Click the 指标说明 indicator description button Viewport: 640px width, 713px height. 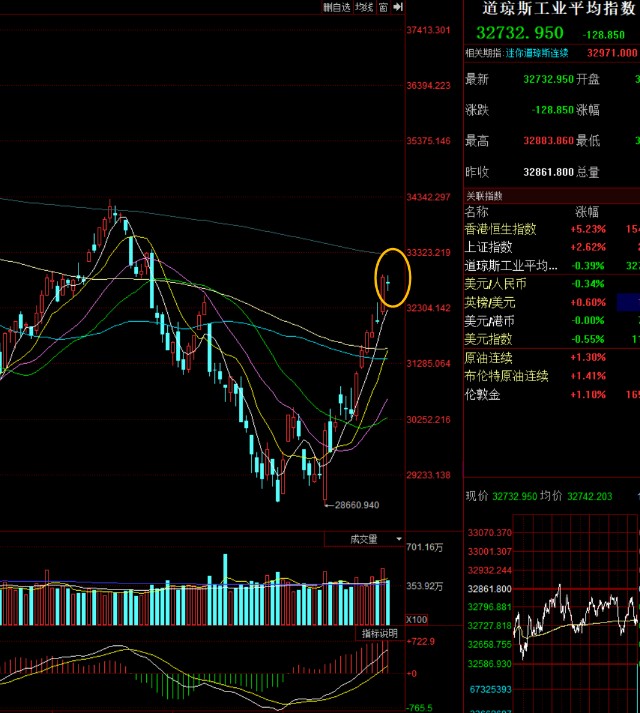(x=379, y=633)
